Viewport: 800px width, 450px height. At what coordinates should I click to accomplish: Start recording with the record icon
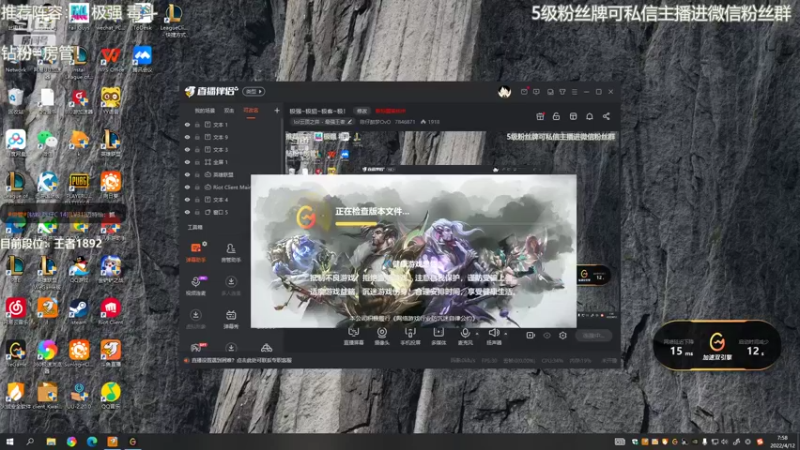pos(531,335)
